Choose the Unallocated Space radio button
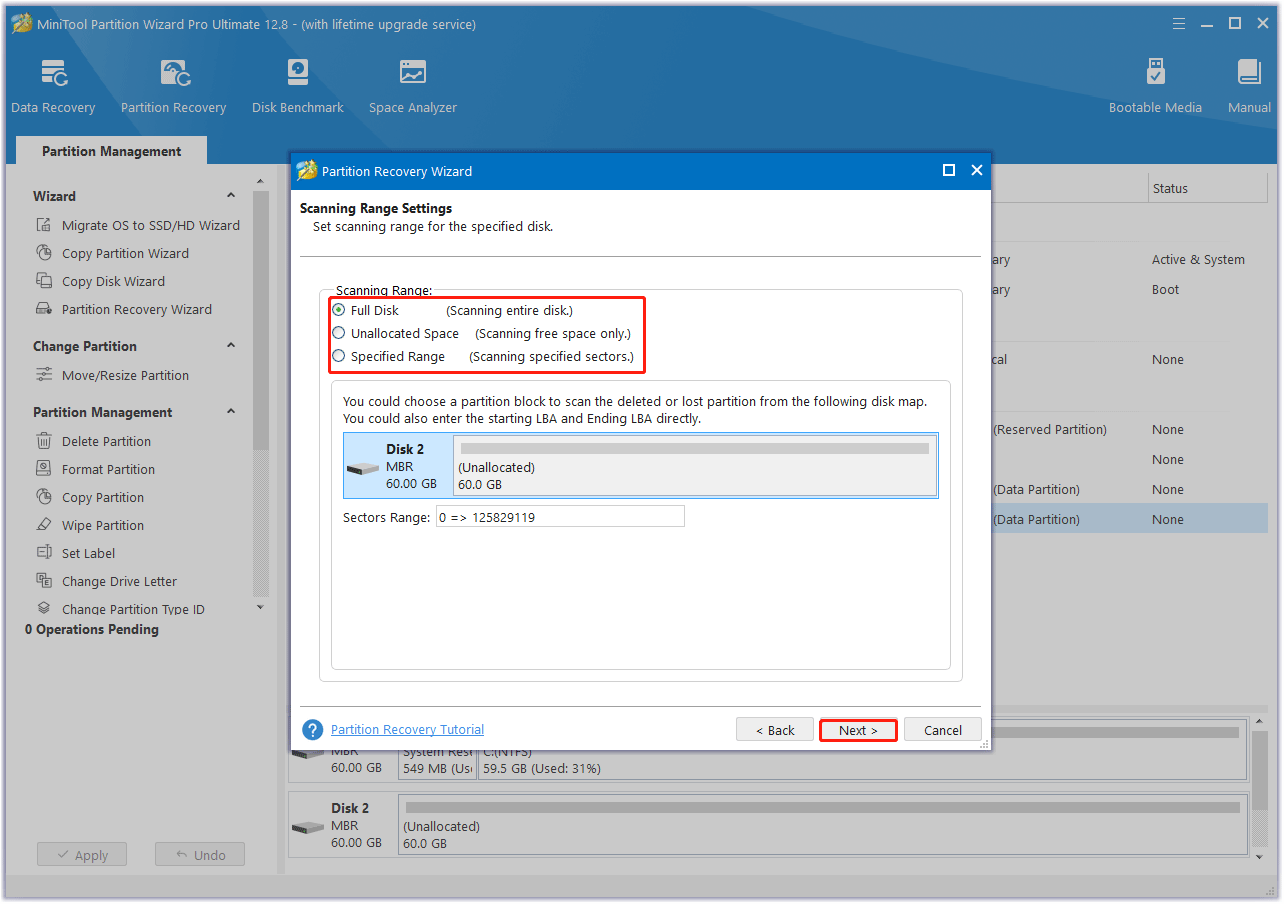Screen dimensions: 1284x904 [339, 333]
